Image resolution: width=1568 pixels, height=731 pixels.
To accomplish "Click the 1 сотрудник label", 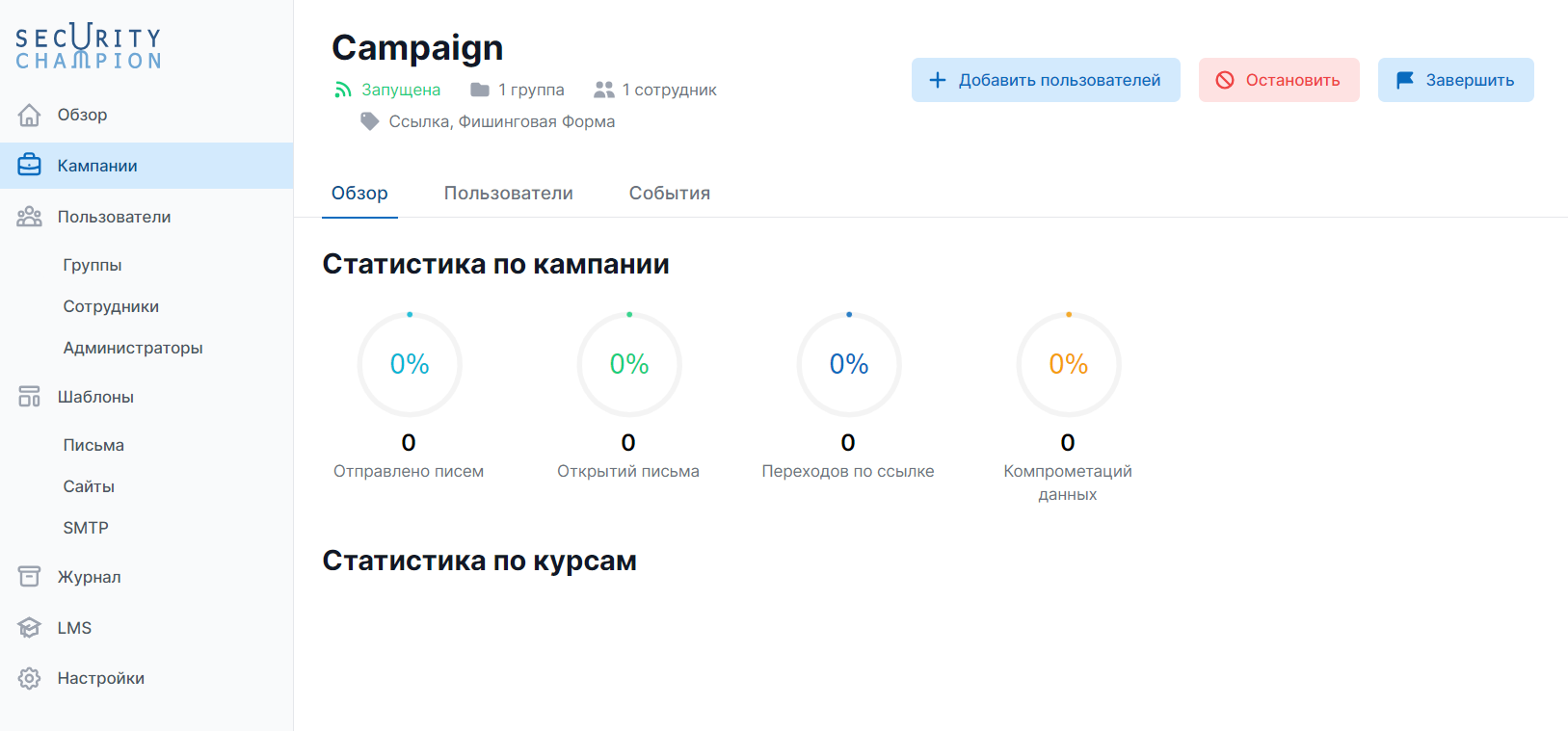I will pos(670,90).
